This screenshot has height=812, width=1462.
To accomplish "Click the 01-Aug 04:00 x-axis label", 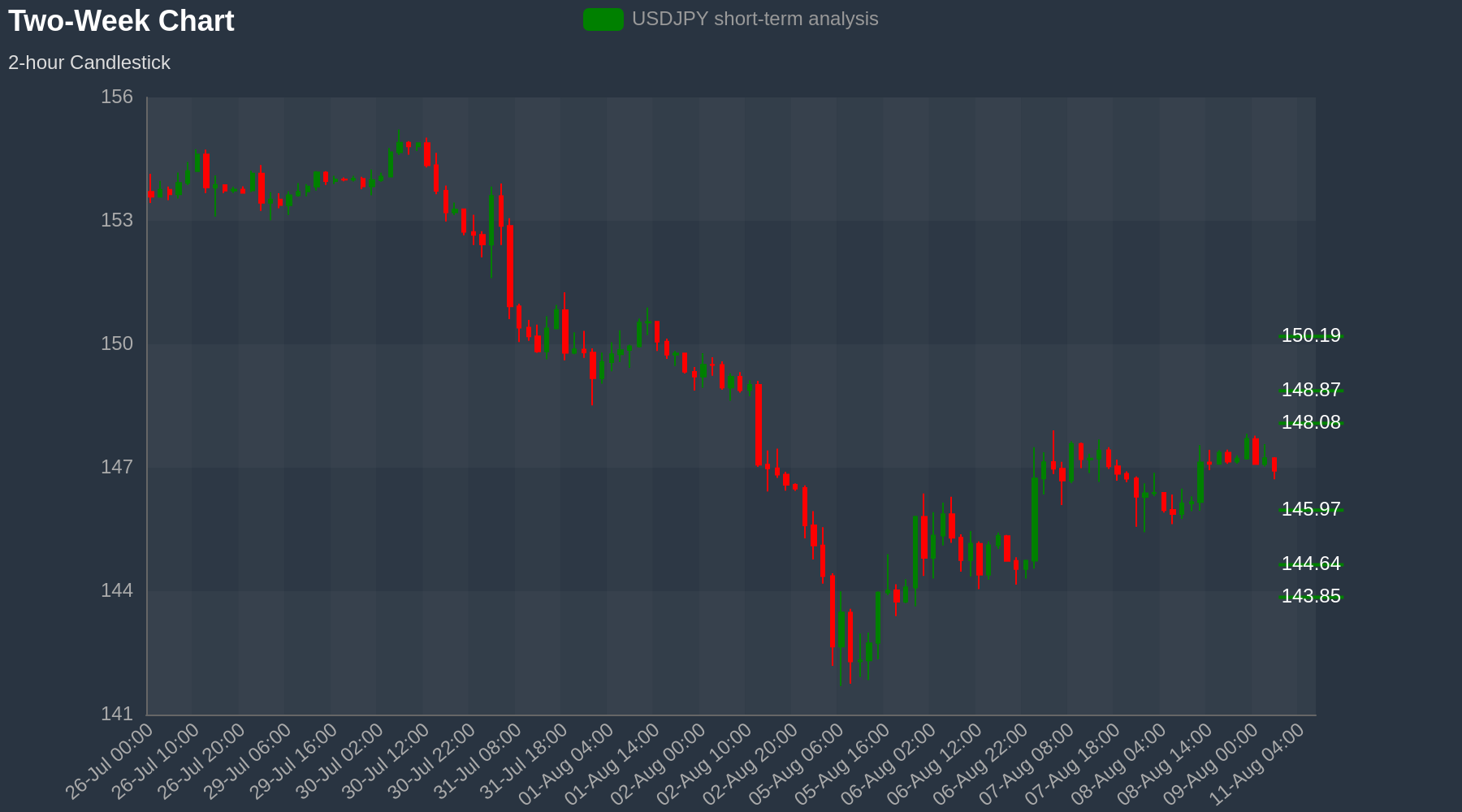I will pyautogui.click(x=567, y=763).
